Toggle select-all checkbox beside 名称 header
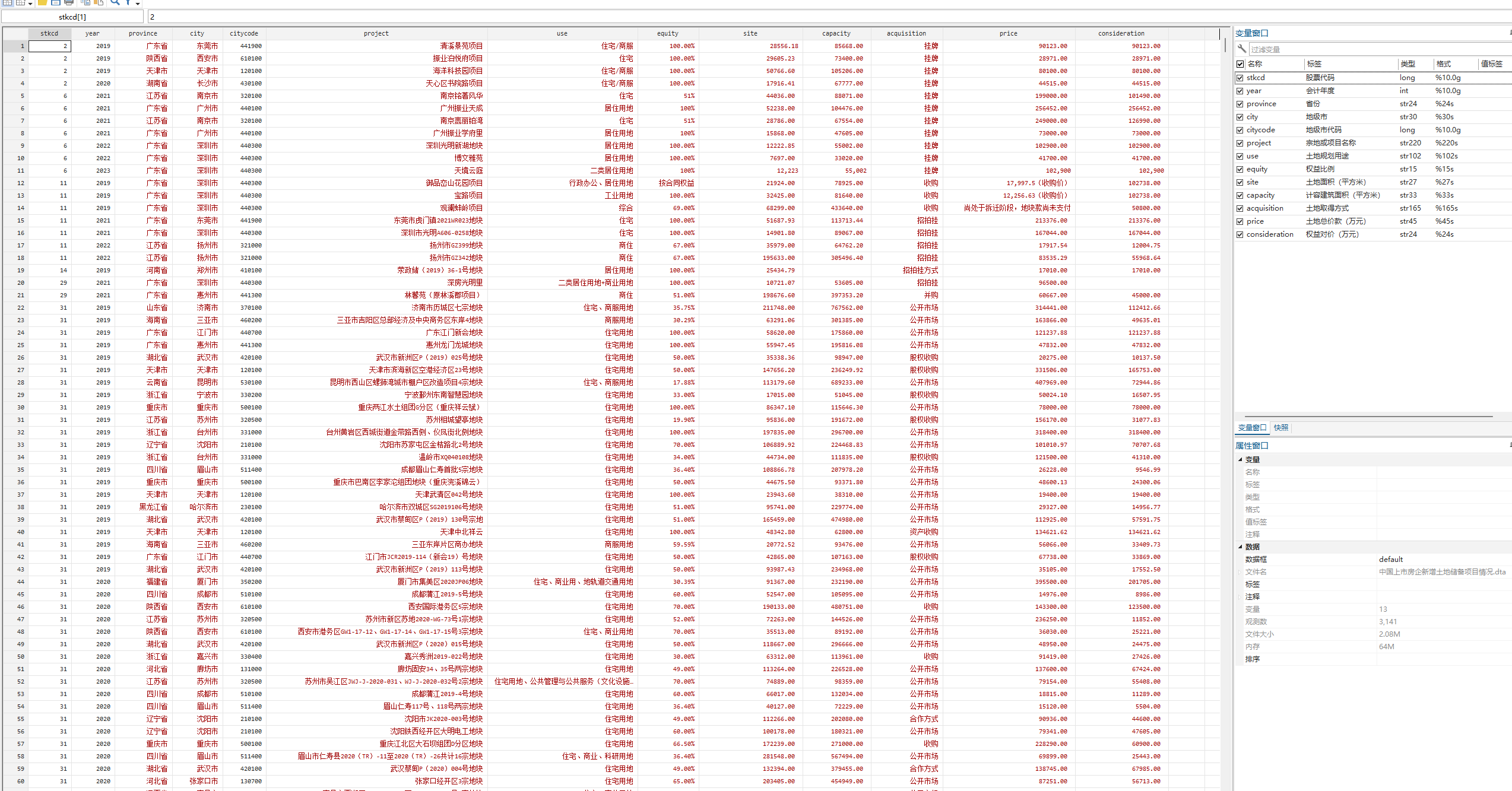 (1240, 64)
